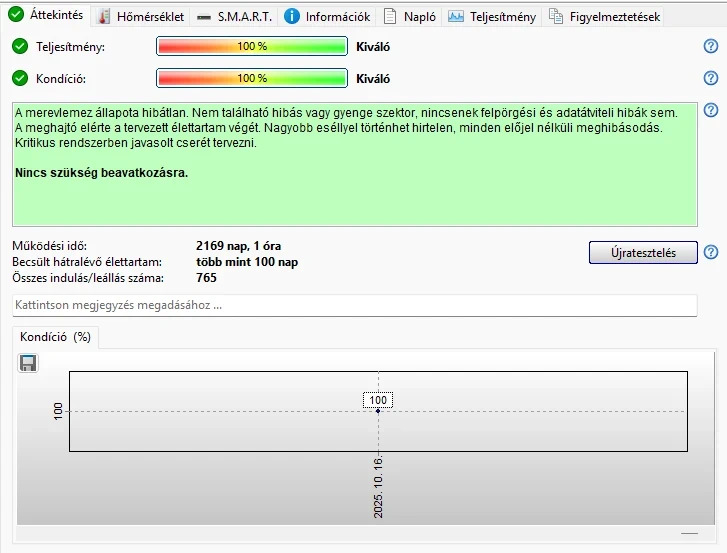727x553 pixels.
Task: Switch to the Teljesítmény tab
Action: pos(492,17)
